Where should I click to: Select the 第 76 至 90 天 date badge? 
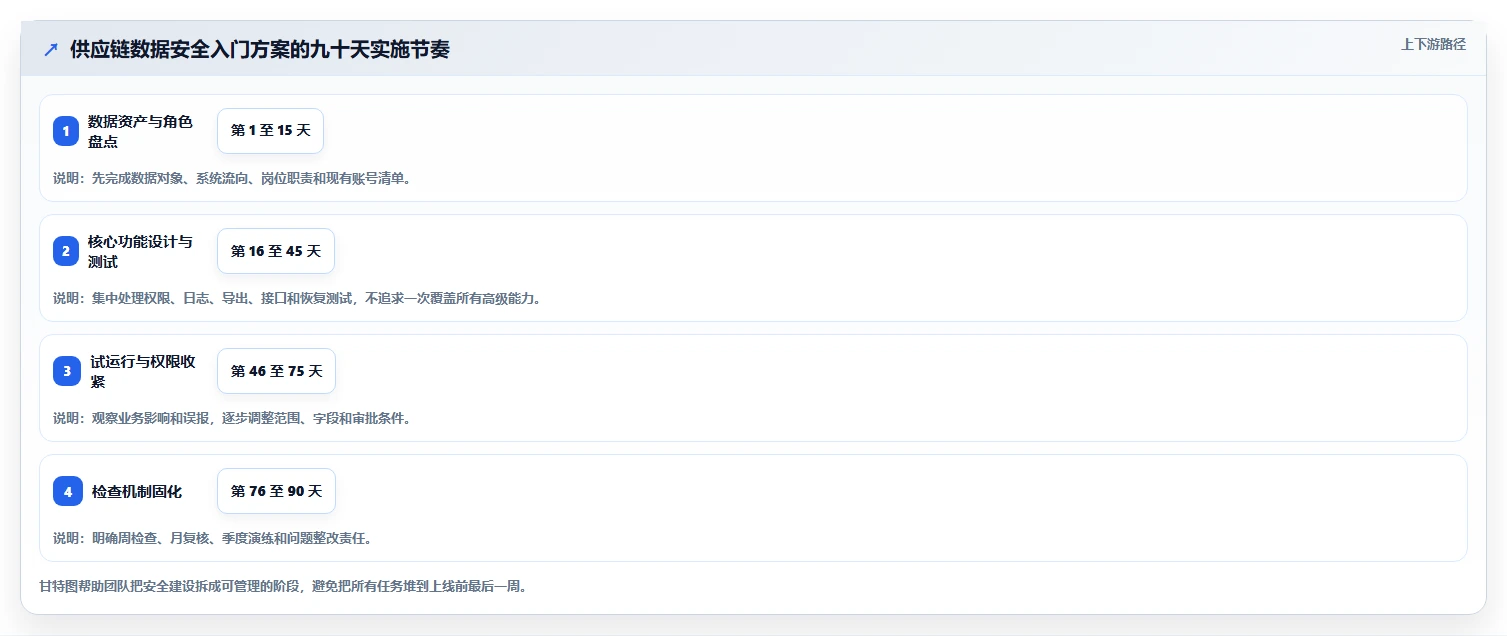pos(276,491)
